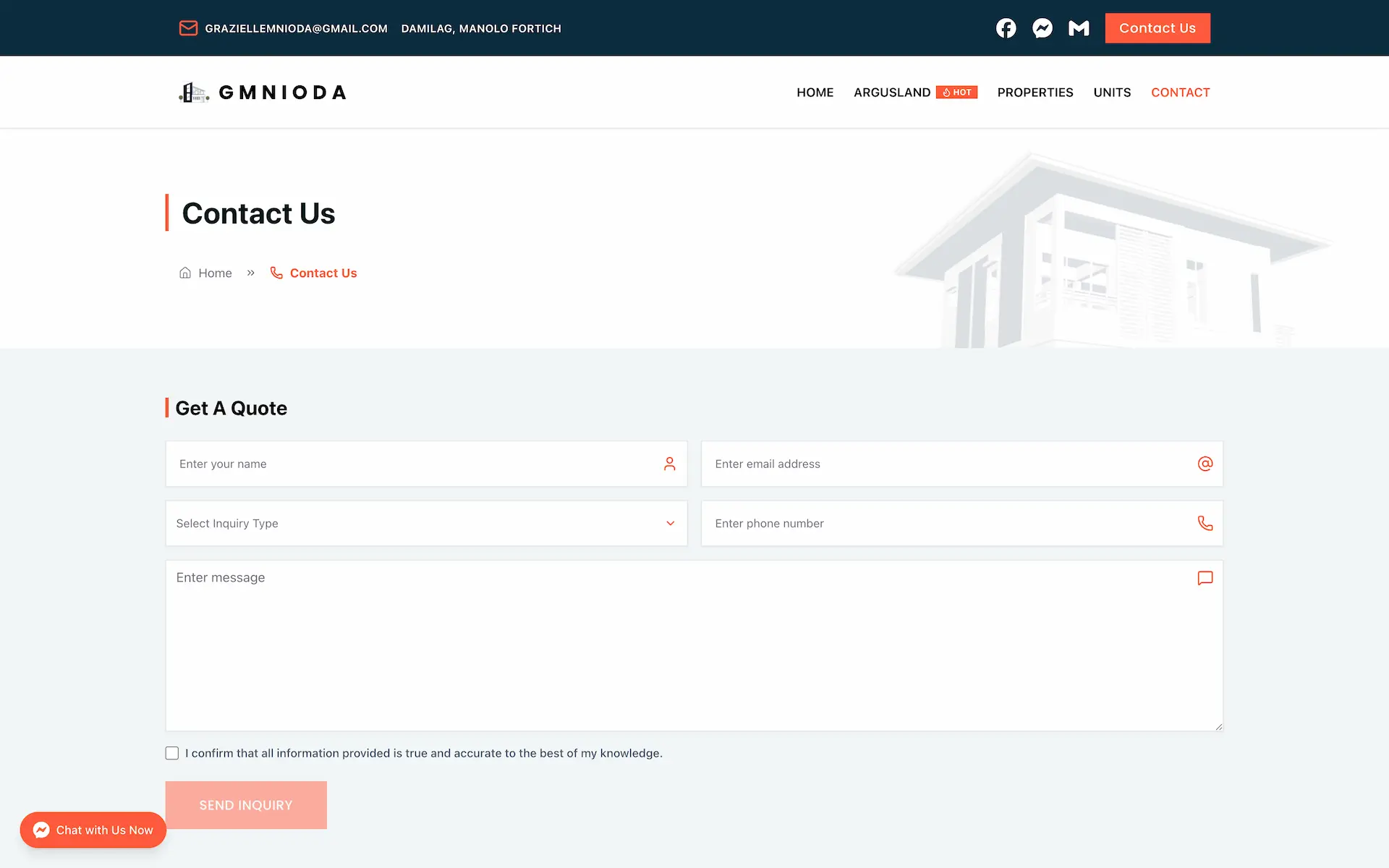The image size is (1389, 868).
Task: Open Chat with Us Now widget
Action: pyautogui.click(x=93, y=830)
